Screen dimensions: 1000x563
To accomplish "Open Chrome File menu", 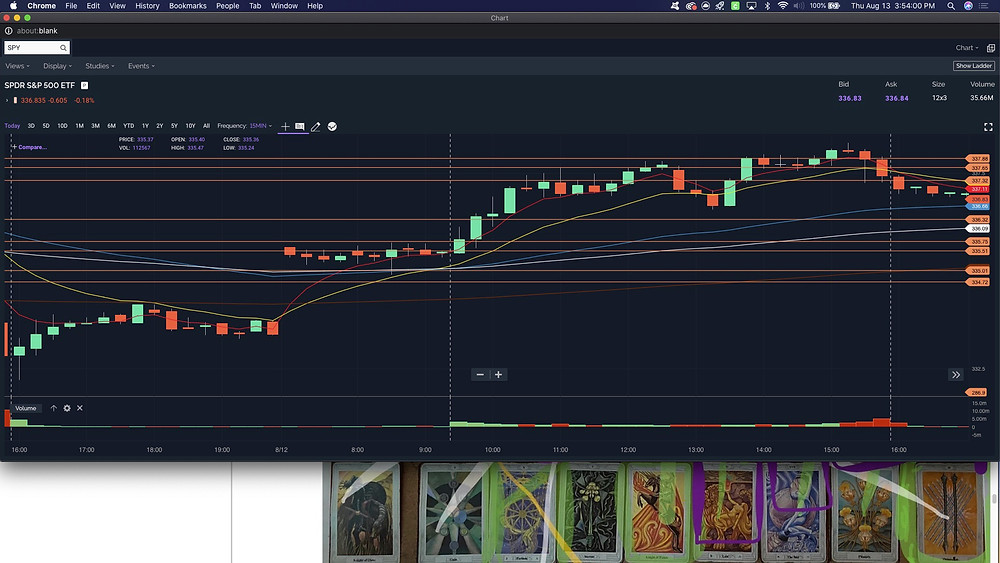I will tap(71, 6).
